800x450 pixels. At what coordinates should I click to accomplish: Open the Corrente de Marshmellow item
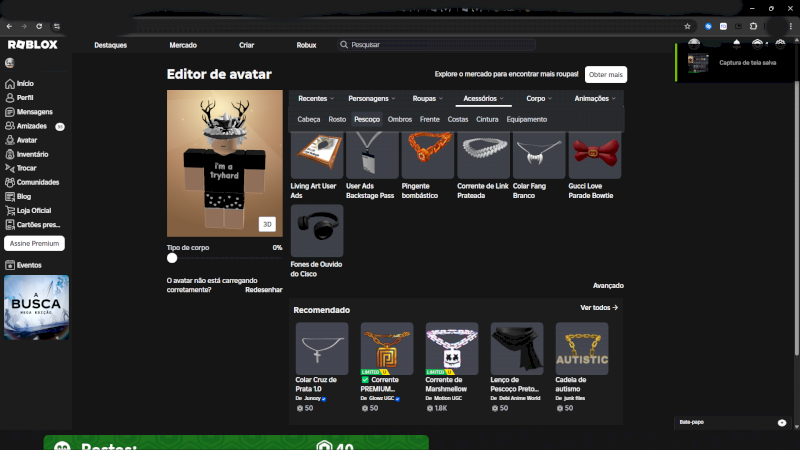(452, 348)
